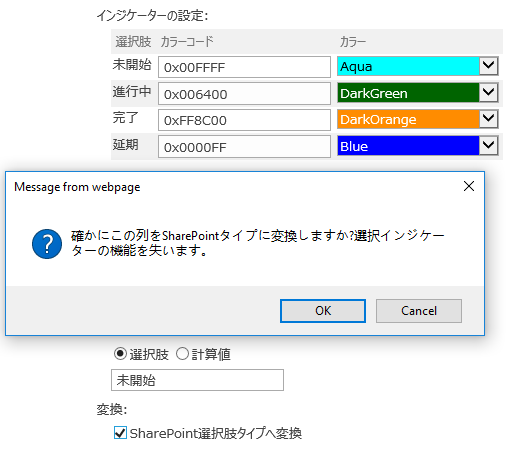The image size is (513, 455).
Task: Click the 0x006400 color code field
Action: point(244,94)
